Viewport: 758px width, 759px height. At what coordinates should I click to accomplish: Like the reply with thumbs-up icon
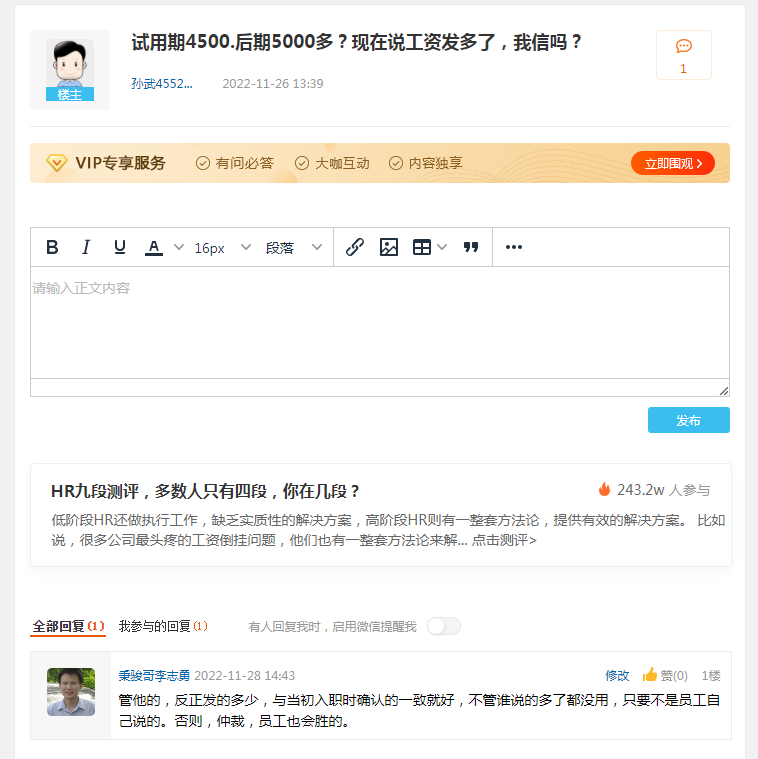click(650, 675)
